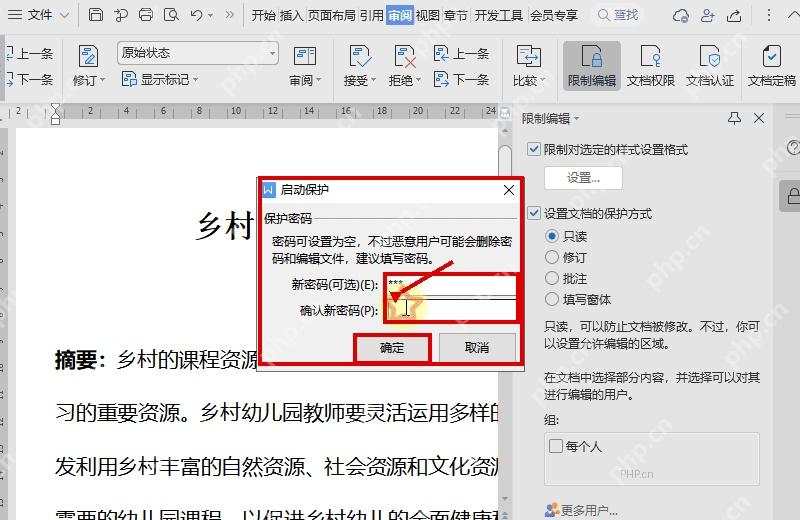Switch to the 引用 tab

(371, 15)
